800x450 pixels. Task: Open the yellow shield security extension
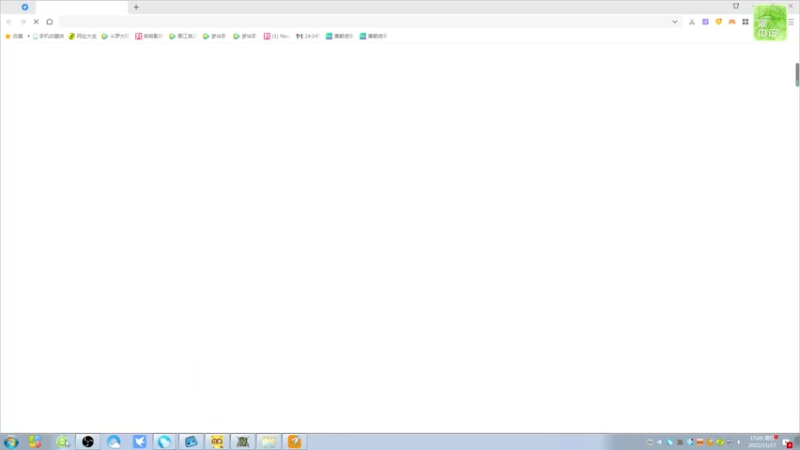[718, 22]
